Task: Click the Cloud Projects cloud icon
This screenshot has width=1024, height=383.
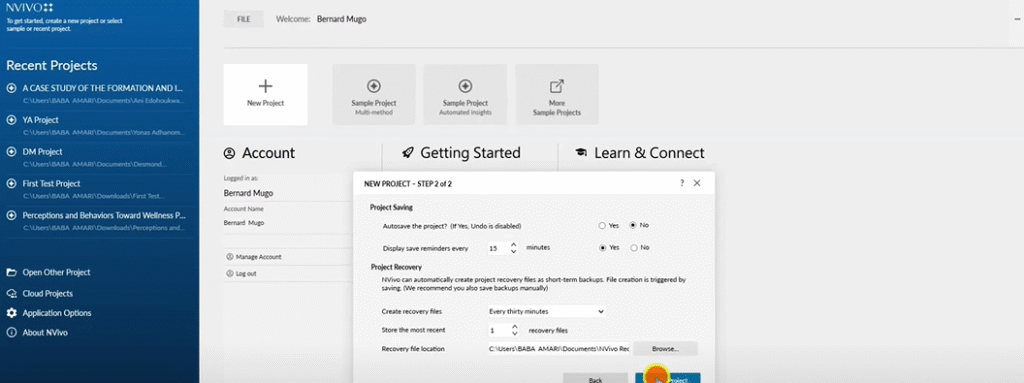Action: 11,293
